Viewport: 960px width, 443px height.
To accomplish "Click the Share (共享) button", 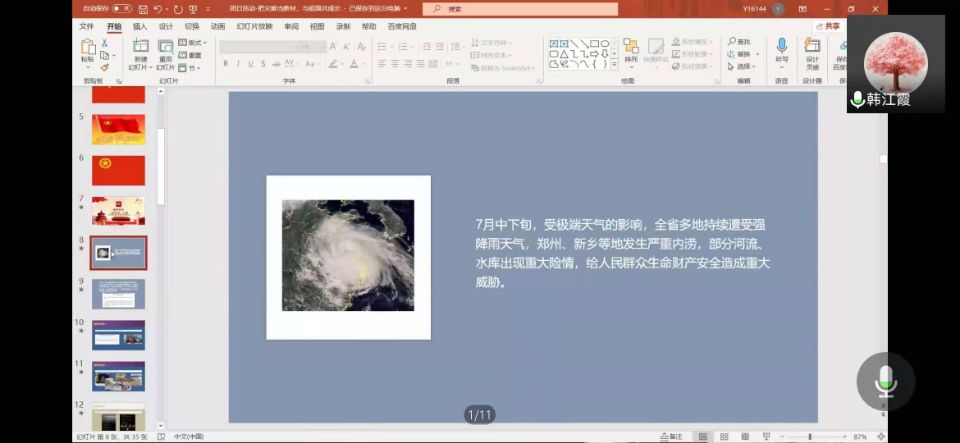I will tap(830, 26).
